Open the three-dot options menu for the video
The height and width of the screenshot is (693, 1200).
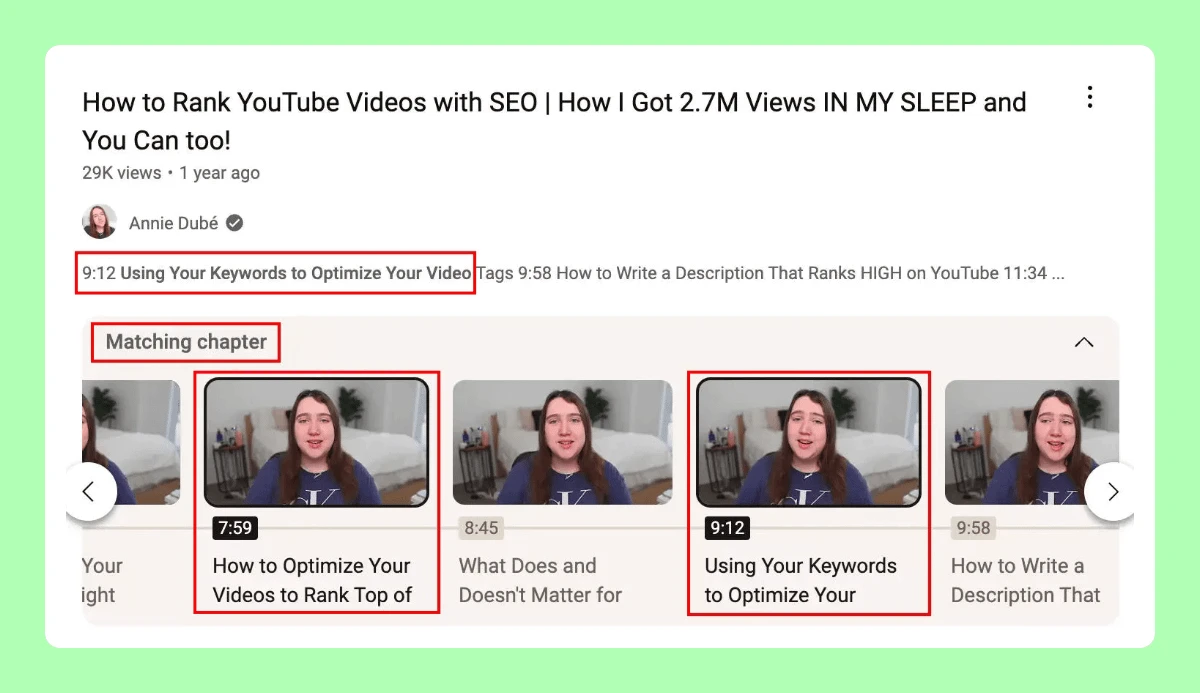(1090, 97)
